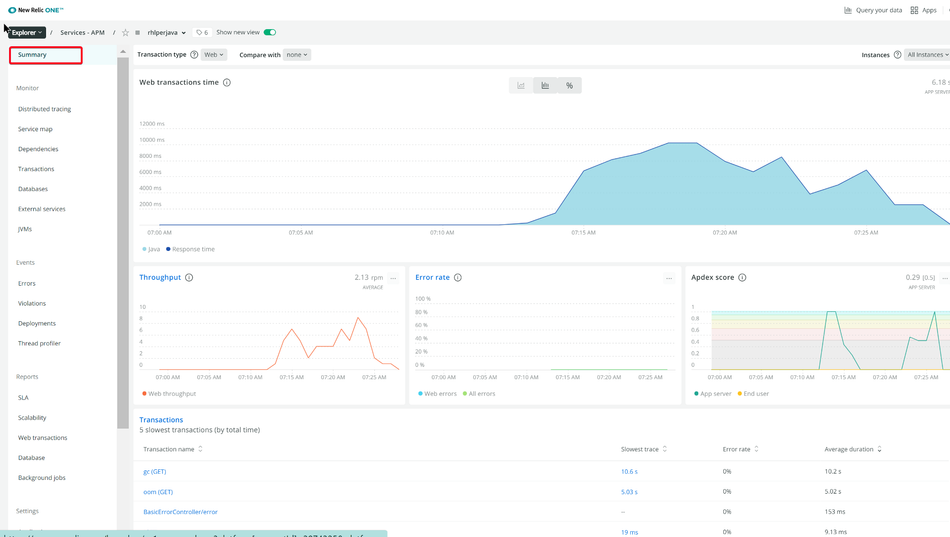The image size is (950, 537).
Task: Open Distributed tracing page
Action: click(x=45, y=109)
